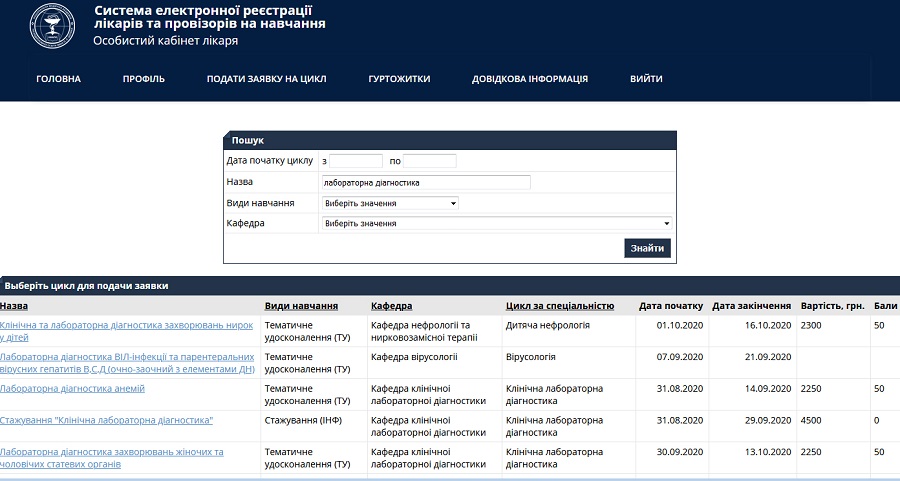This screenshot has width=900, height=481.
Task: Open Стажування "Клінічна лабораторна діагностика" link
Action: pos(106,420)
